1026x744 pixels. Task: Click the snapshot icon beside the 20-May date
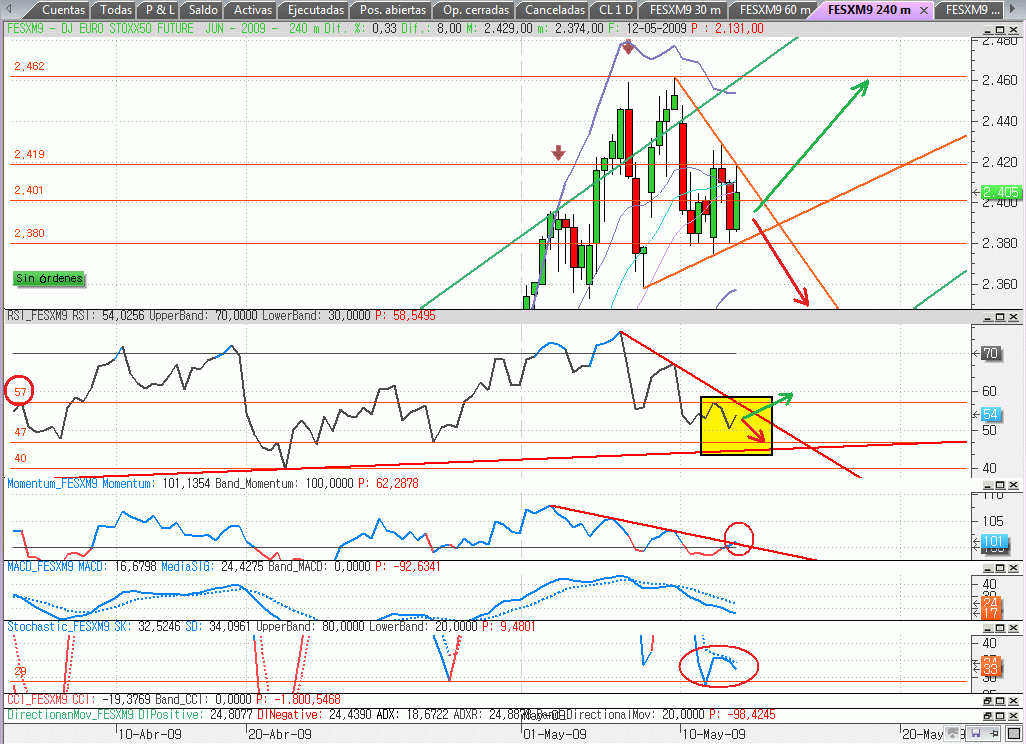[952, 733]
